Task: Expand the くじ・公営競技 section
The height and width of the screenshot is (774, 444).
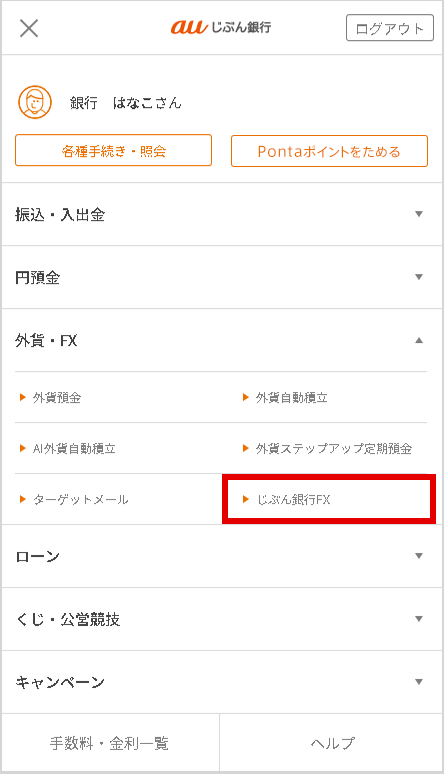Action: 222,619
